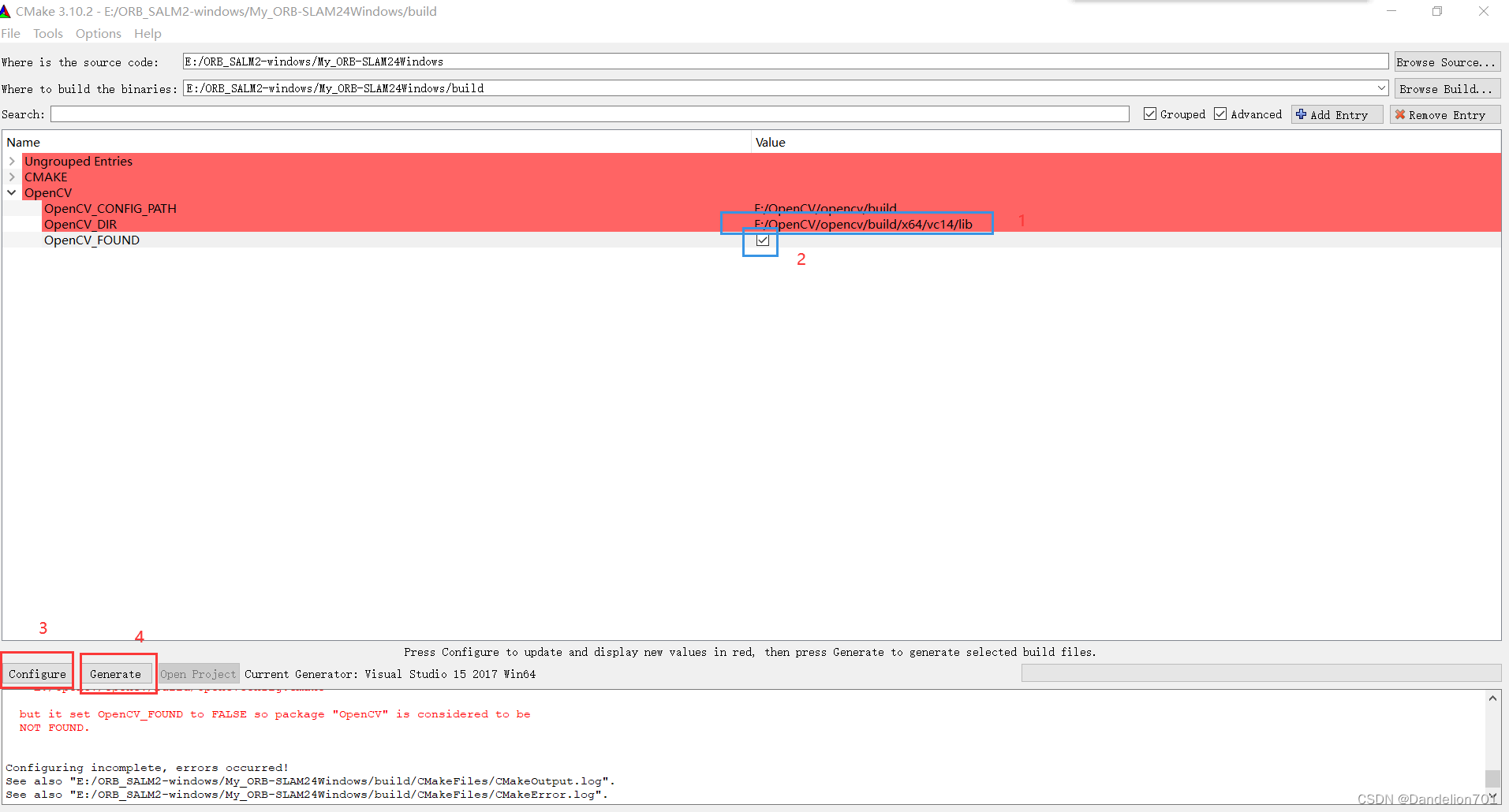Open the Options menu
This screenshot has width=1509, height=812.
98,33
